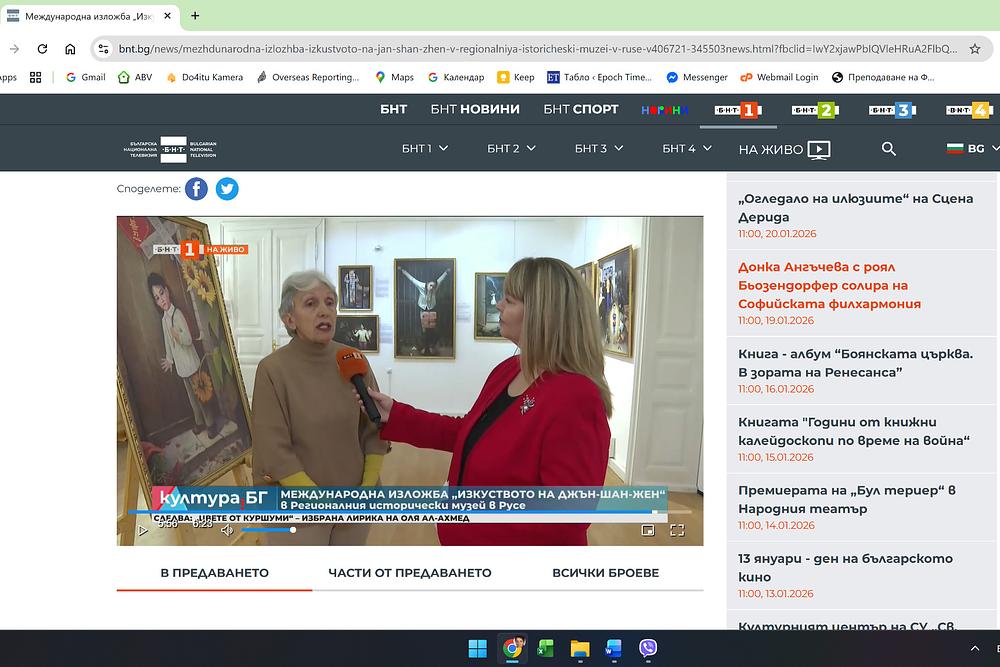Image resolution: width=1000 pixels, height=667 pixels.
Task: Switch to the ЧАСТИ ОТ ПРЕДАВАНЕТО tab
Action: [x=410, y=573]
